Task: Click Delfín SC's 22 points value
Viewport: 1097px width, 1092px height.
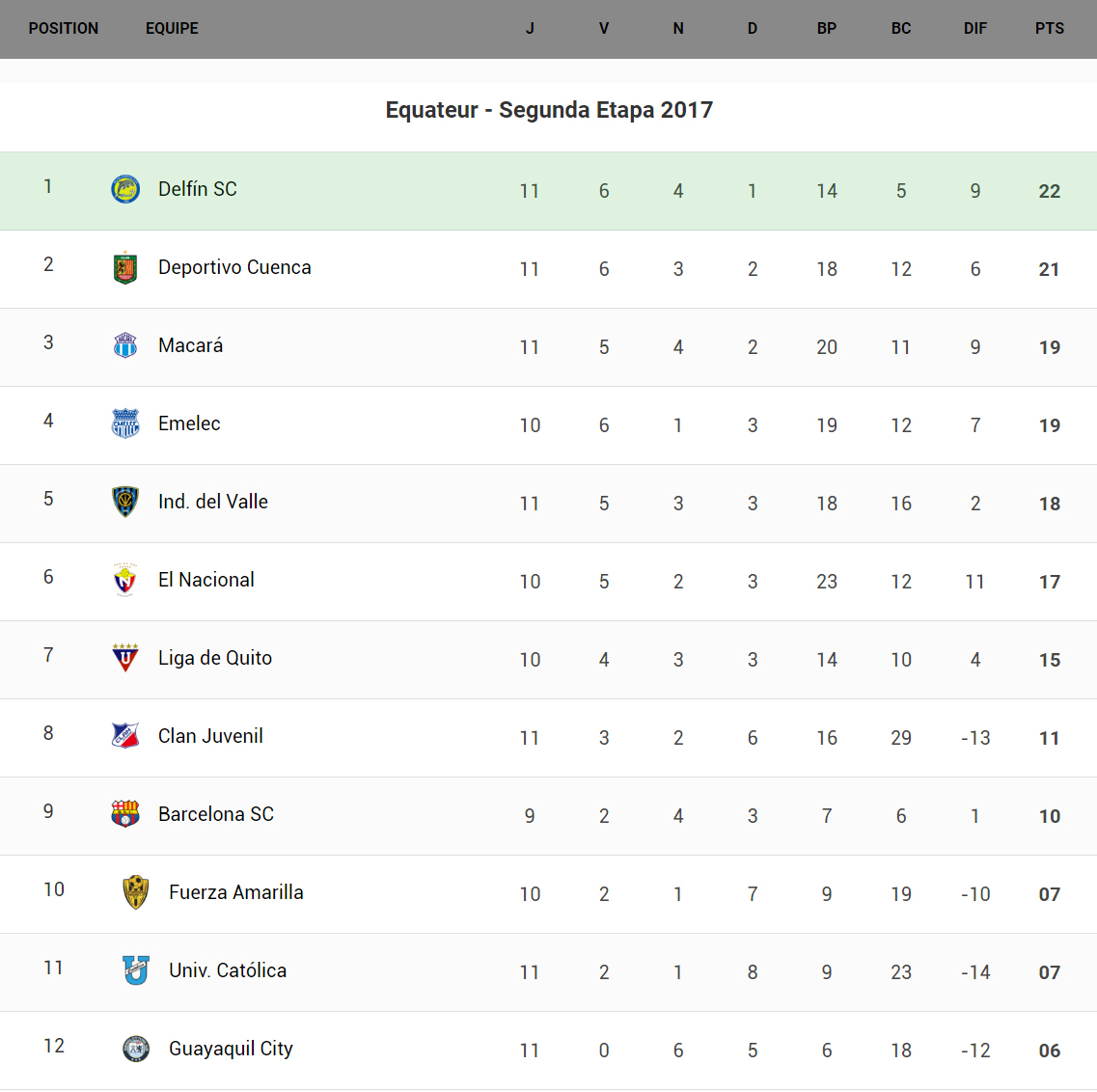Action: pyautogui.click(x=1050, y=191)
